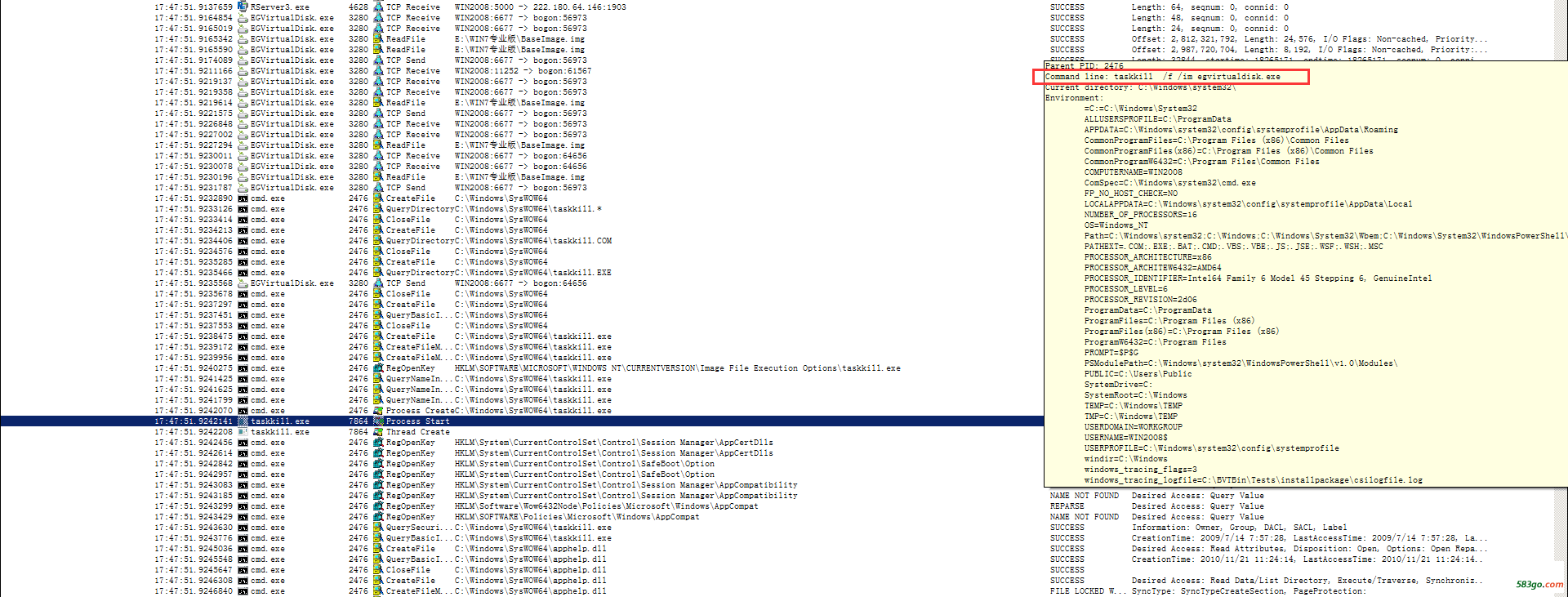Open the 583go.com watermark link

(1539, 585)
